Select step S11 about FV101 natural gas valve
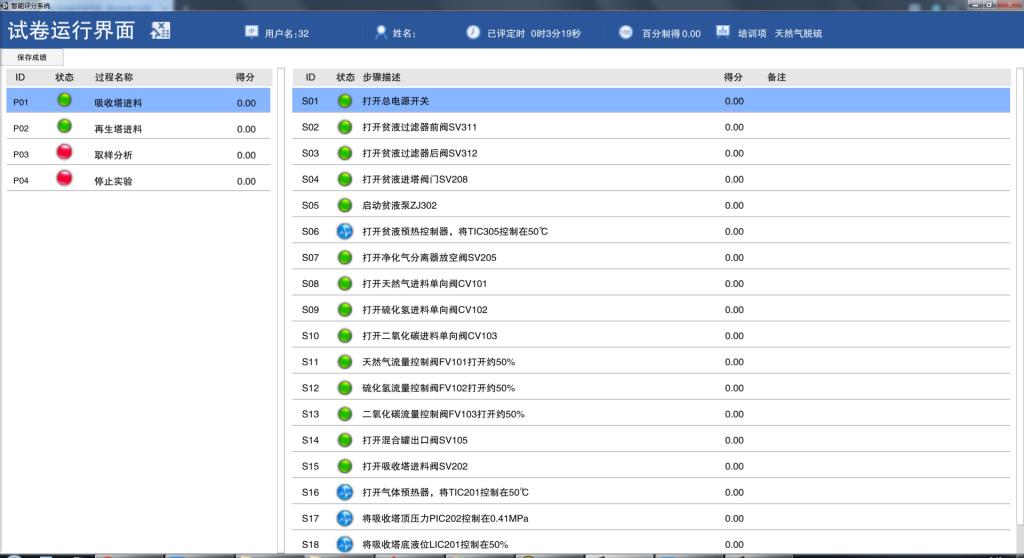Image resolution: width=1024 pixels, height=558 pixels. tap(438, 362)
